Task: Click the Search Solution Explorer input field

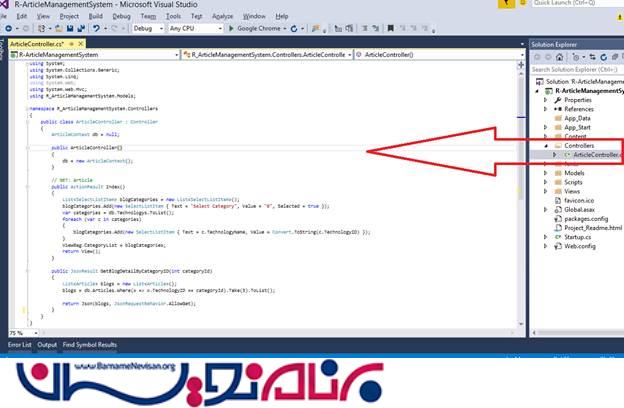Action: click(x=577, y=69)
